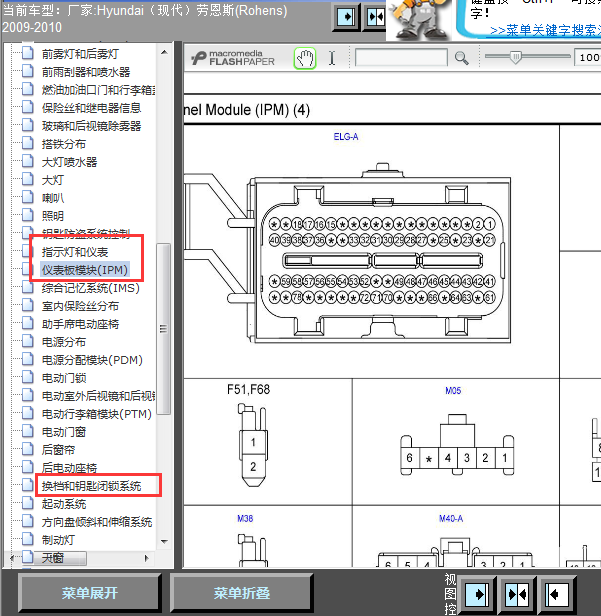Open 大灯 tree item
Viewport: 601px width, 616px height.
(53, 180)
